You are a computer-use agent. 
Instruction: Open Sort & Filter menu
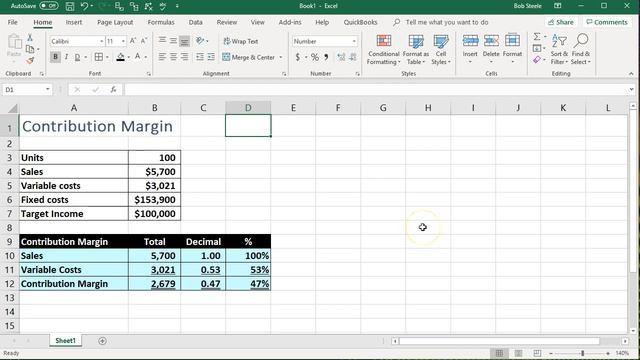point(559,50)
